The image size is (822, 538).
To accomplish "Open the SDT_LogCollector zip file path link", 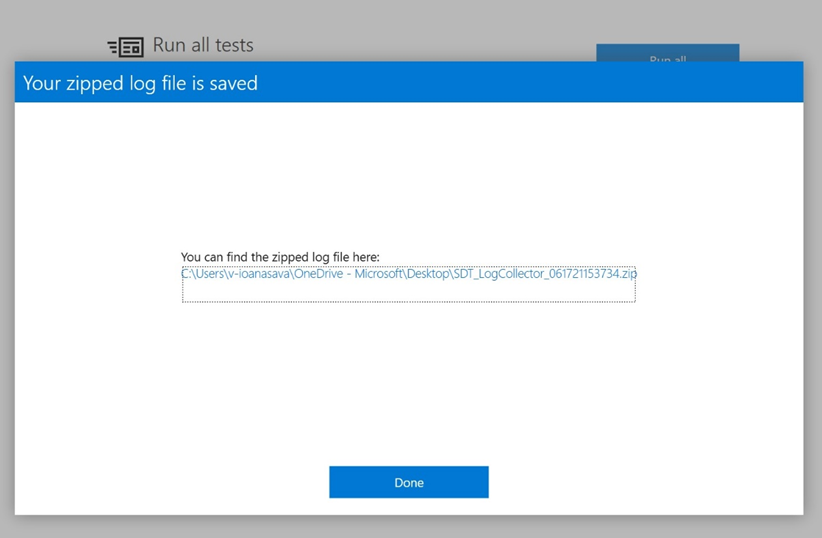I will point(408,273).
